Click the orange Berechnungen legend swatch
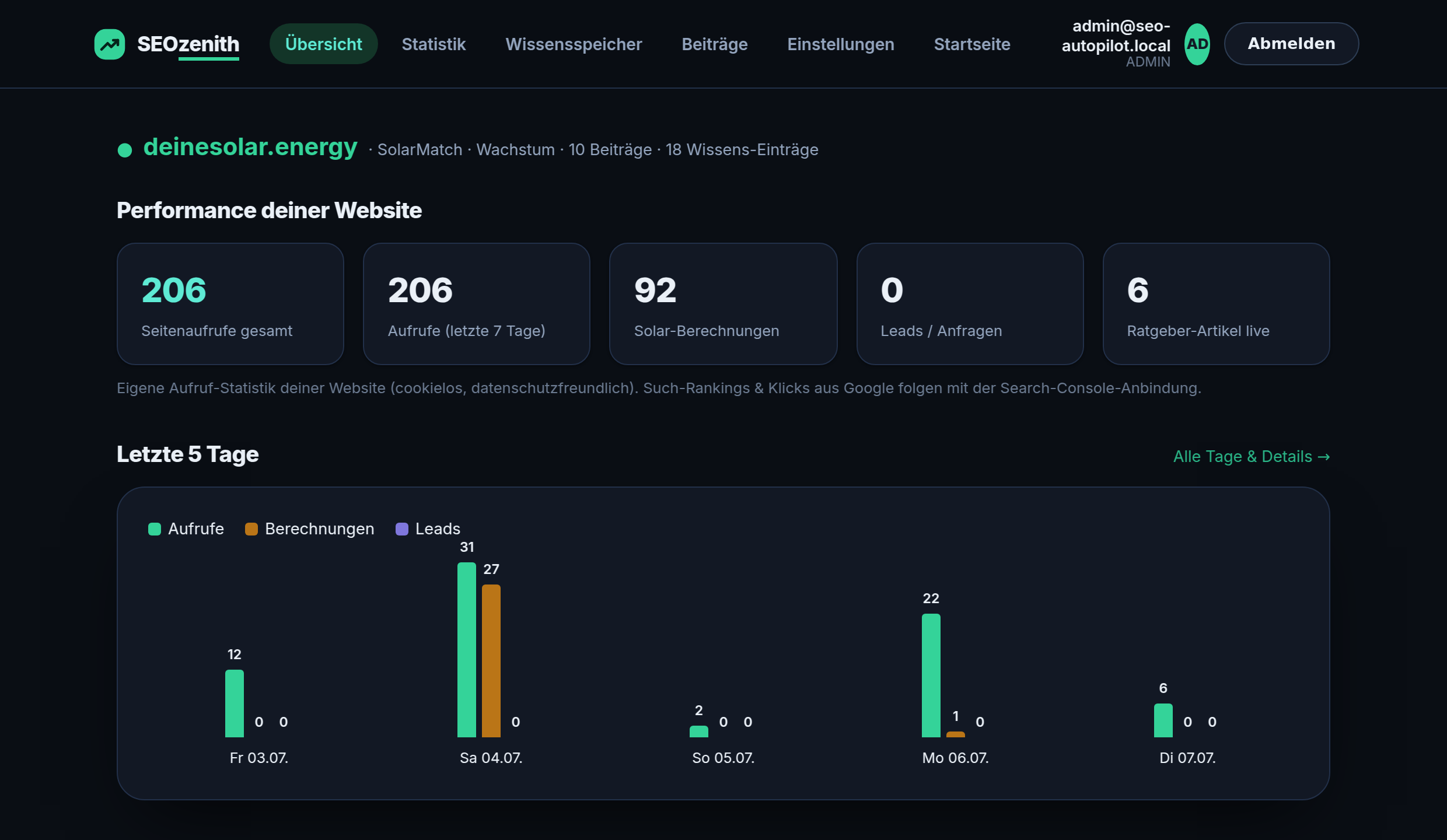The width and height of the screenshot is (1447, 840). point(251,529)
